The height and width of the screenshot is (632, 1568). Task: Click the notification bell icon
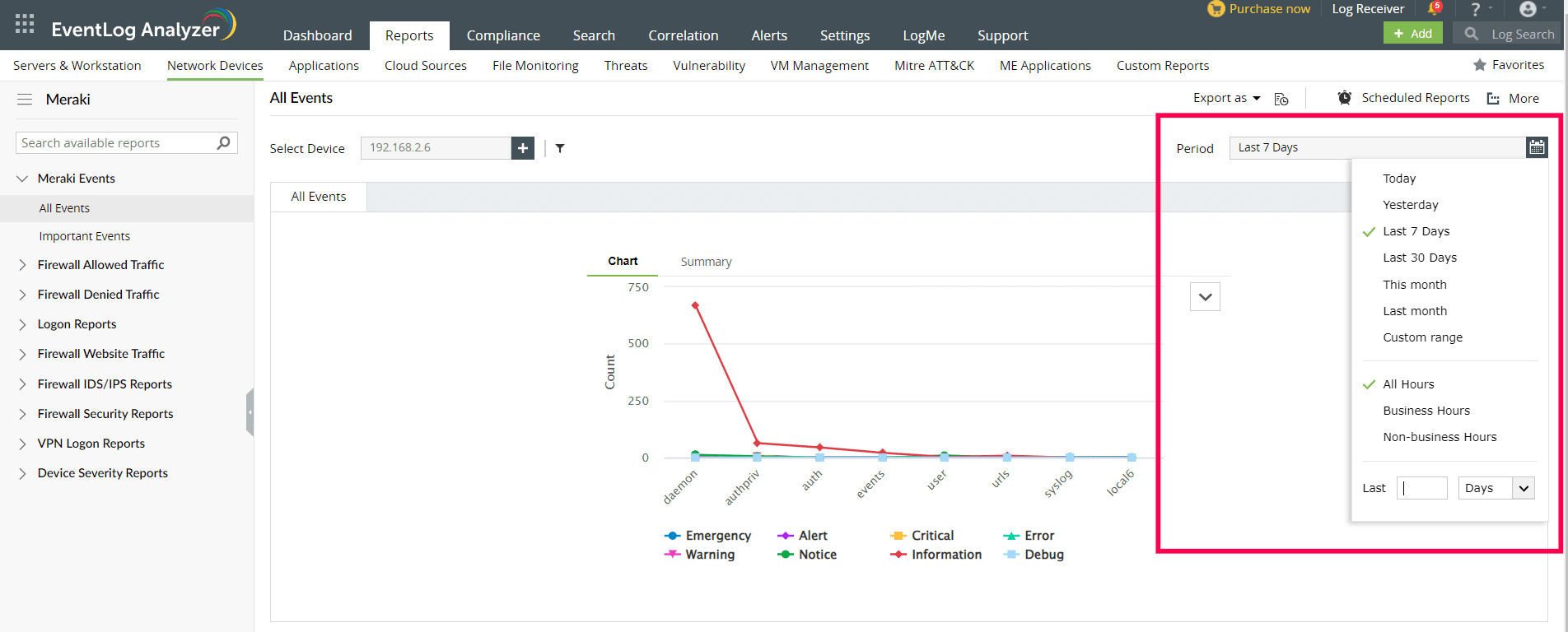tap(1434, 9)
